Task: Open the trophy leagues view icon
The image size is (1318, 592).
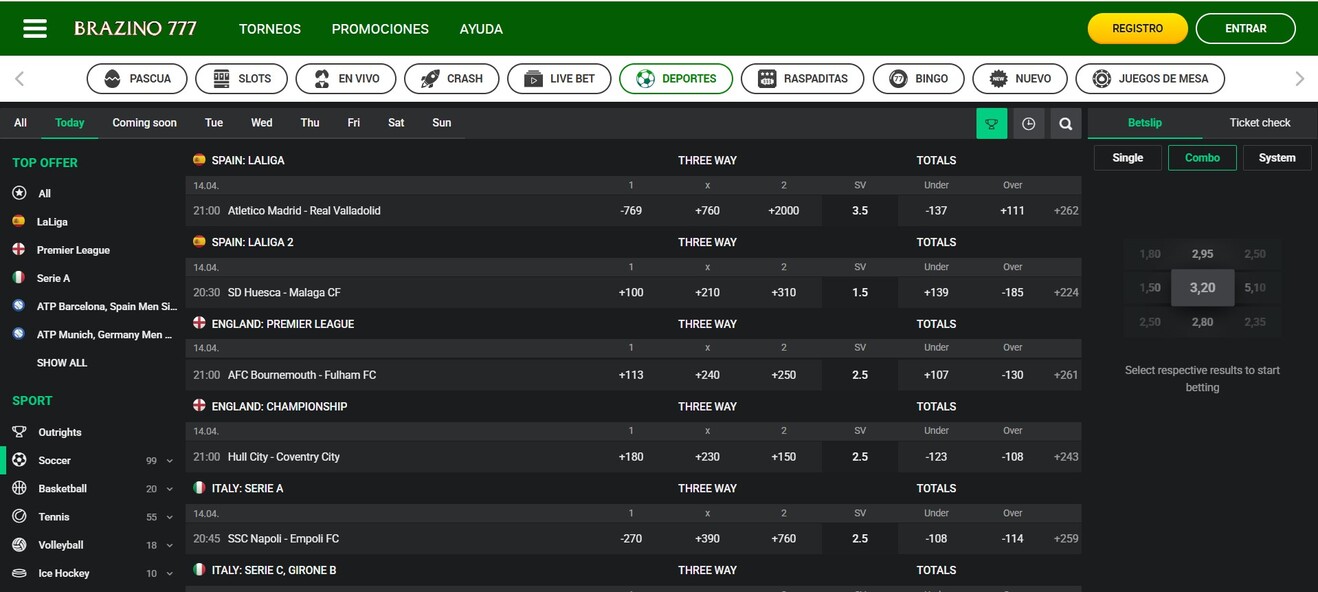Action: (991, 123)
